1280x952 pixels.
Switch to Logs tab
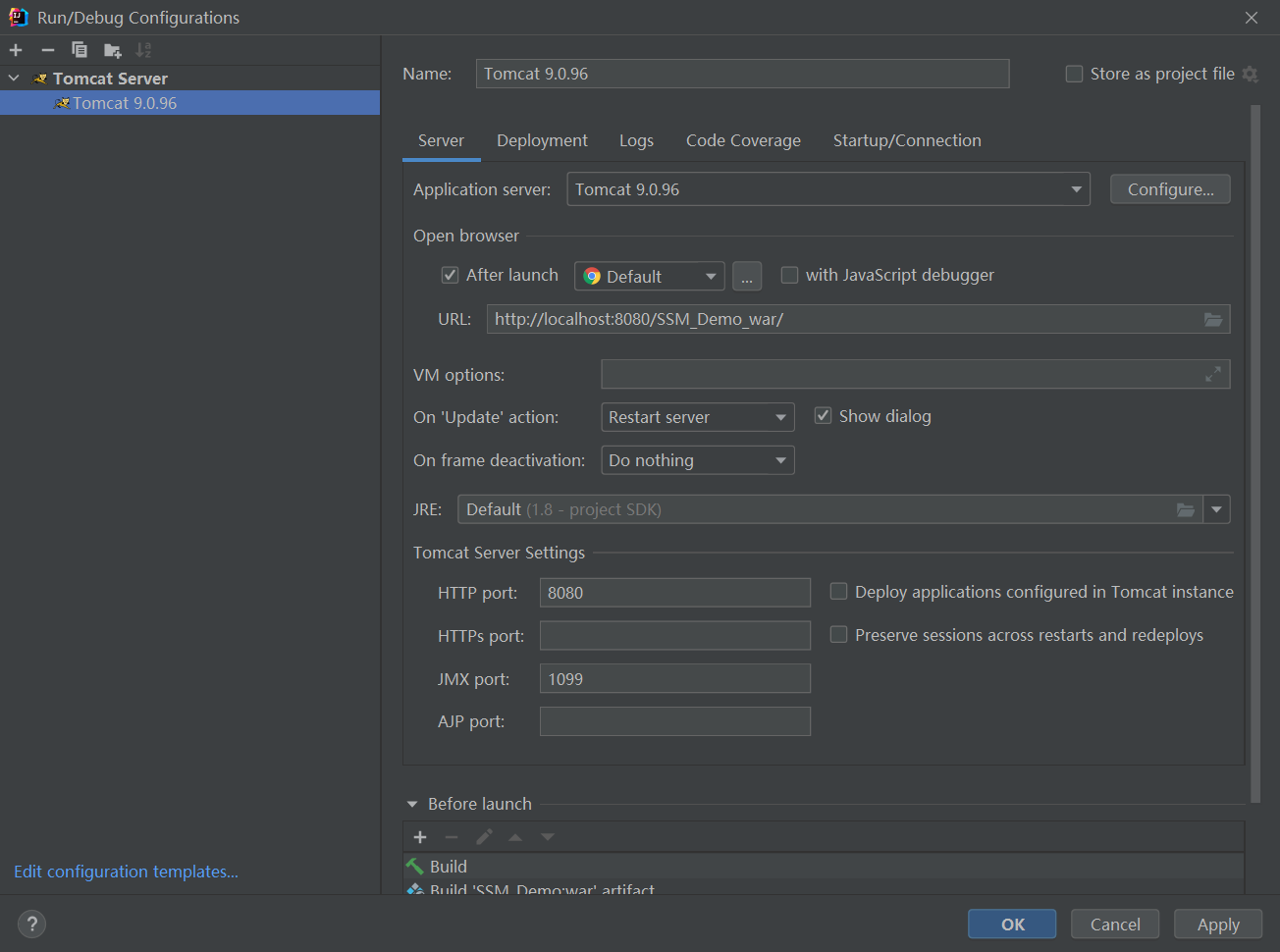coord(636,140)
